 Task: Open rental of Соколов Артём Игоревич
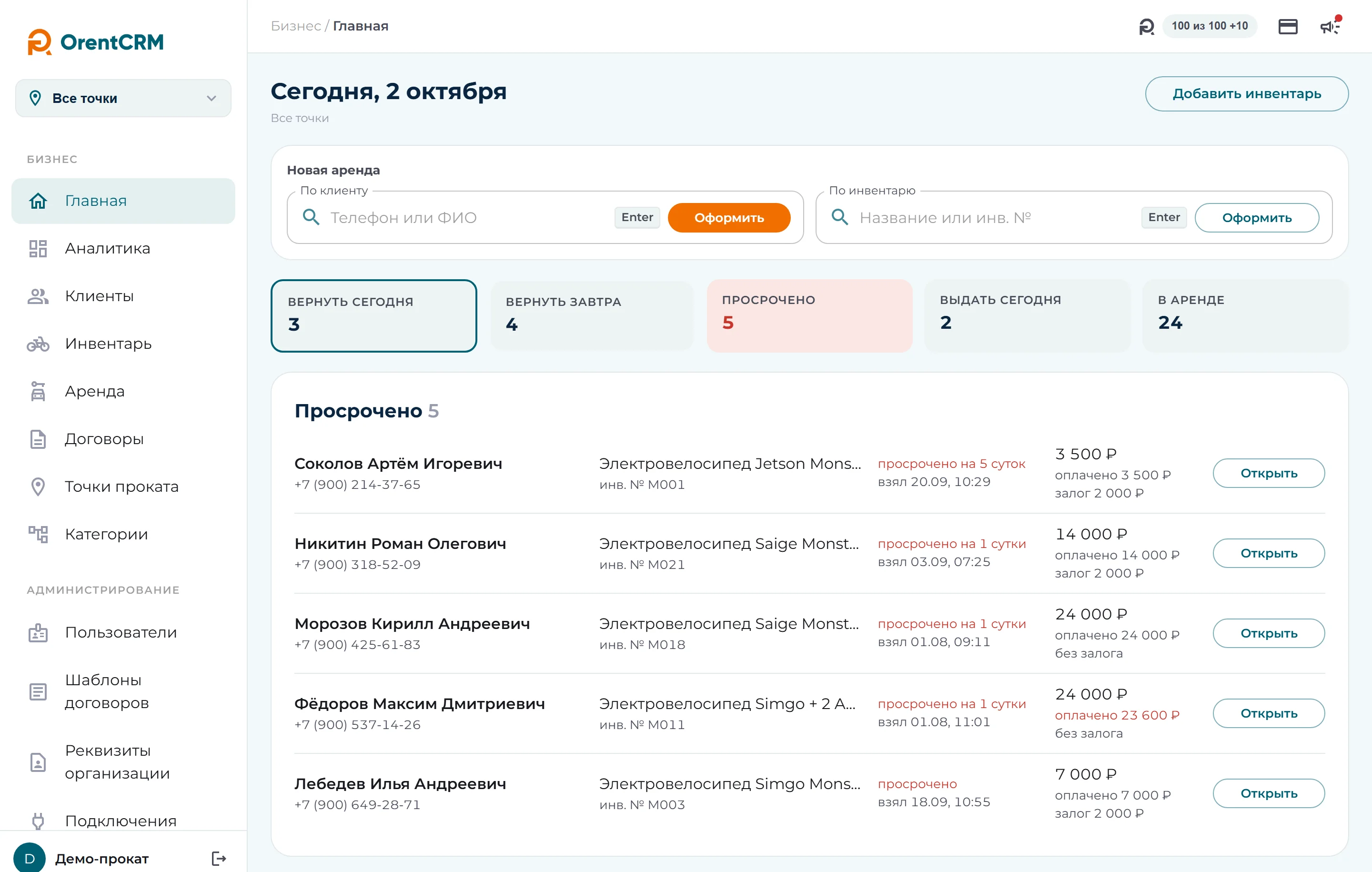tap(1268, 473)
